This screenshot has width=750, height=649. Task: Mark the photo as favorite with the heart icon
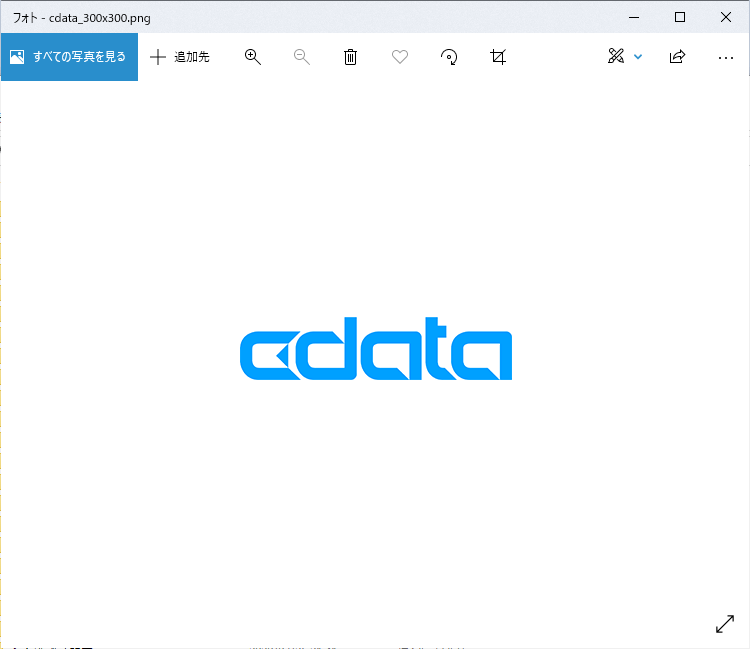400,57
